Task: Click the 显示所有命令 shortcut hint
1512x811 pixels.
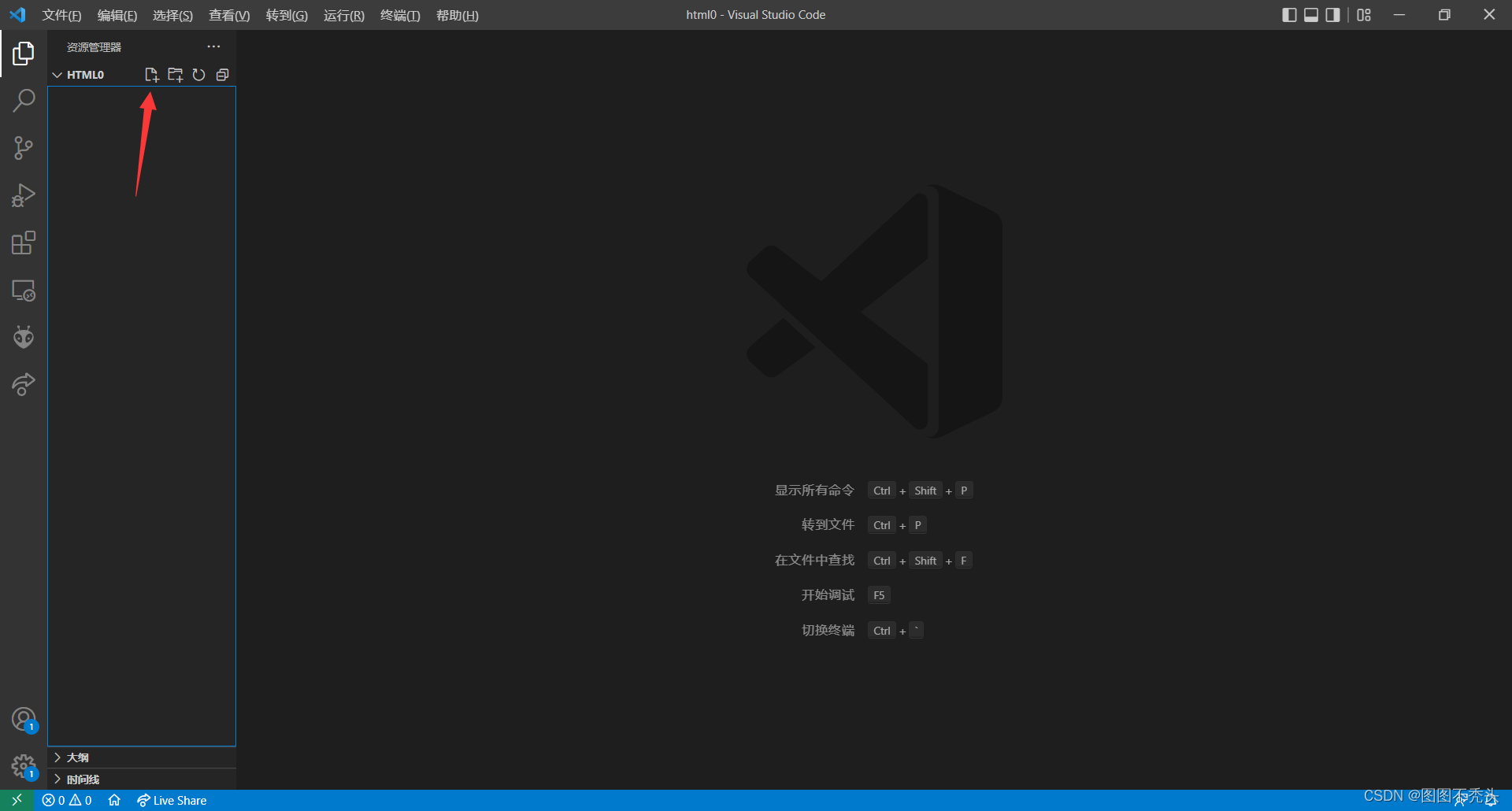Action: [x=814, y=491]
